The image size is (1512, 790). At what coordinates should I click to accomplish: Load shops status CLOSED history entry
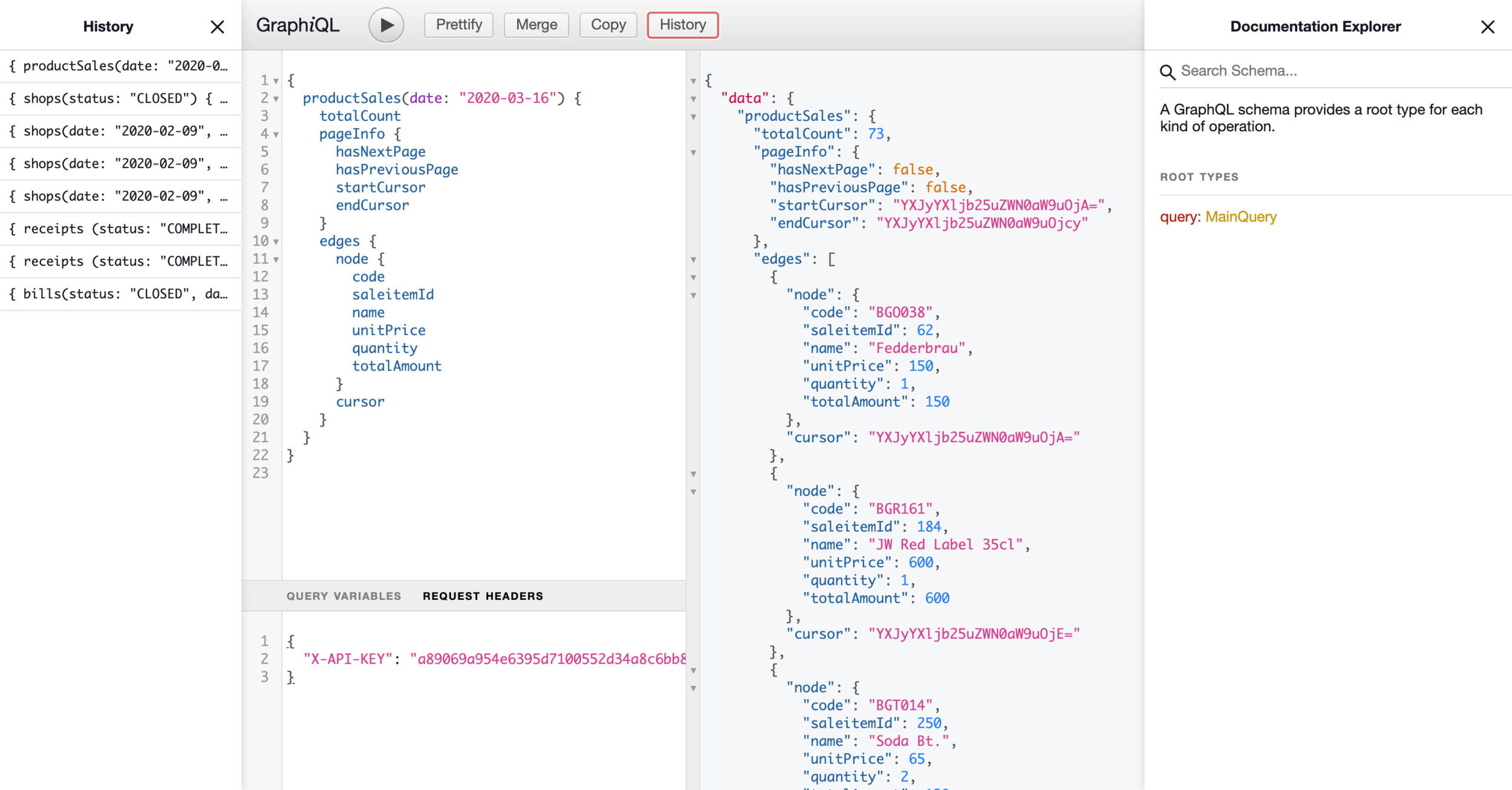120,99
